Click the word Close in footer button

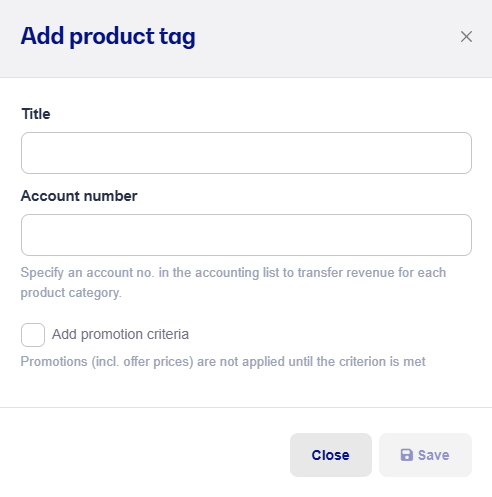(331, 455)
